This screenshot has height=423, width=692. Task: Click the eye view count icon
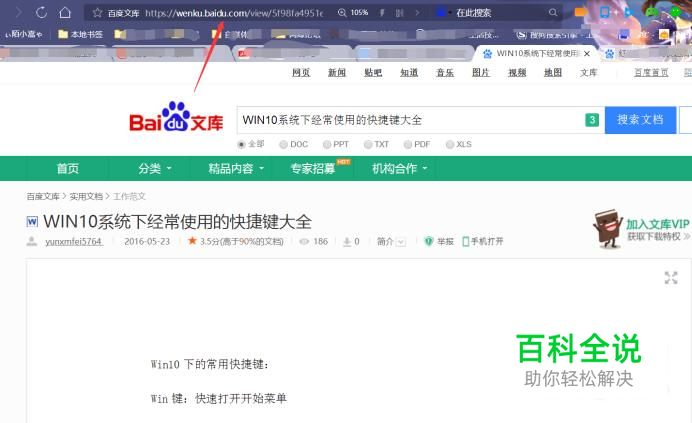point(304,242)
